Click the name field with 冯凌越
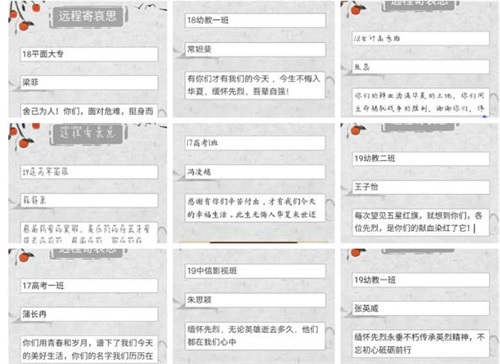 tap(255, 172)
